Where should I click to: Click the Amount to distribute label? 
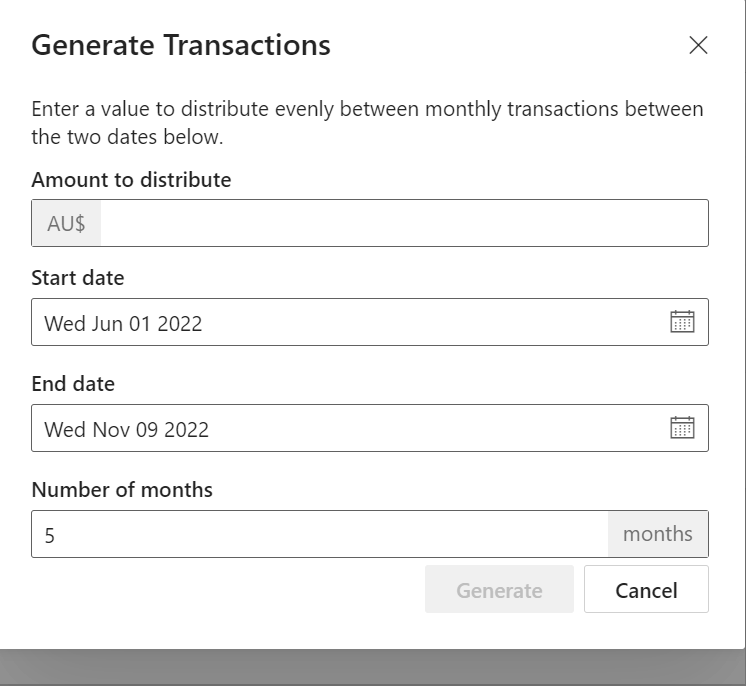(131, 180)
